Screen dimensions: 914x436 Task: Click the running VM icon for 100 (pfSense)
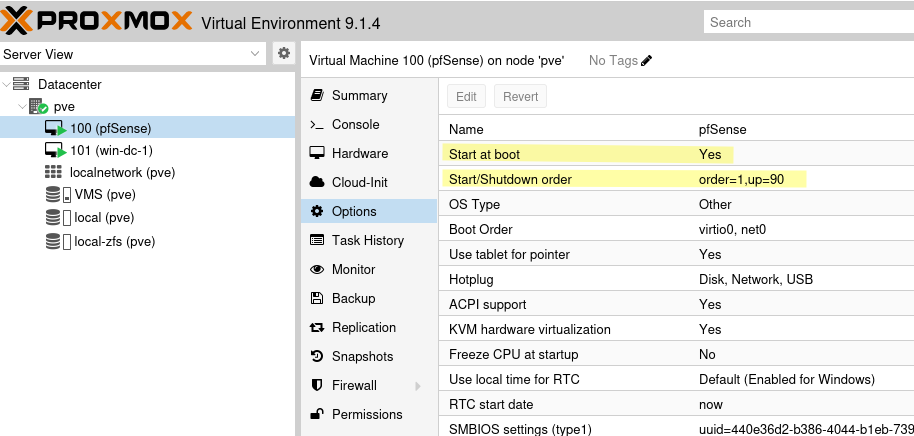(x=55, y=128)
